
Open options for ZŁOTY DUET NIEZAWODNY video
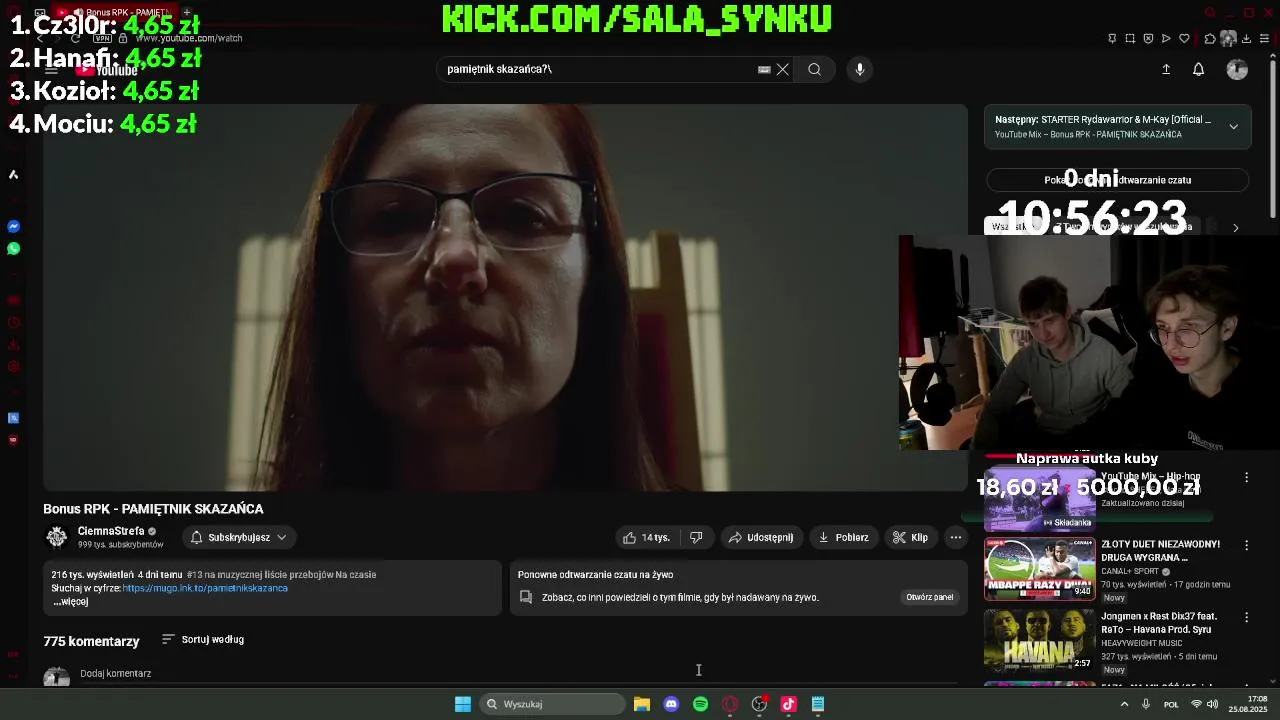[x=1246, y=546]
